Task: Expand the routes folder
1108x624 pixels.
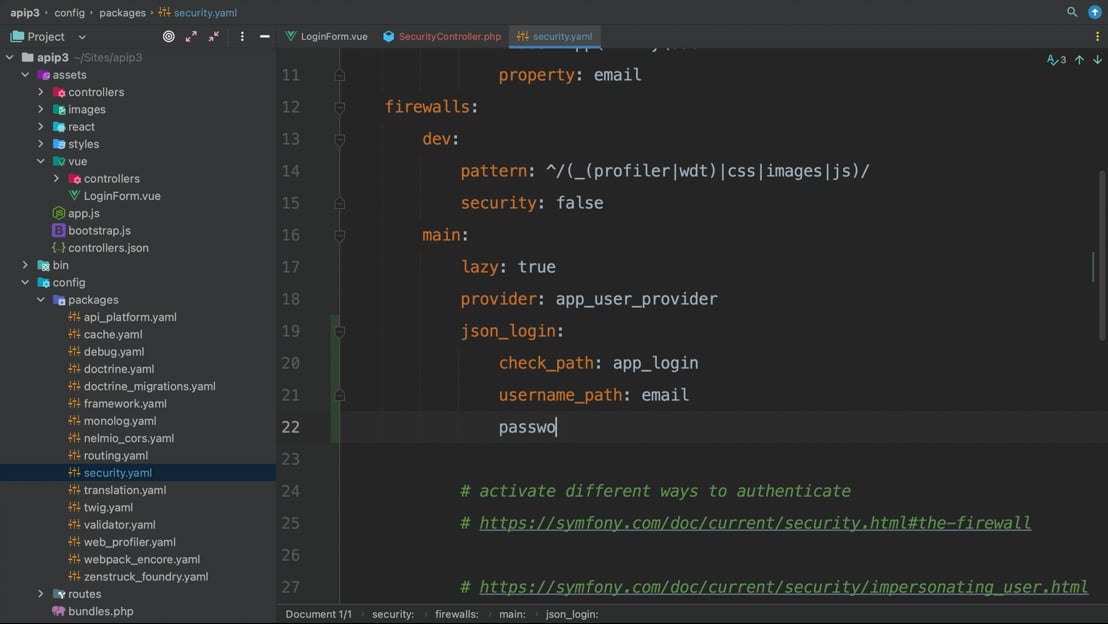Action: [x=41, y=594]
